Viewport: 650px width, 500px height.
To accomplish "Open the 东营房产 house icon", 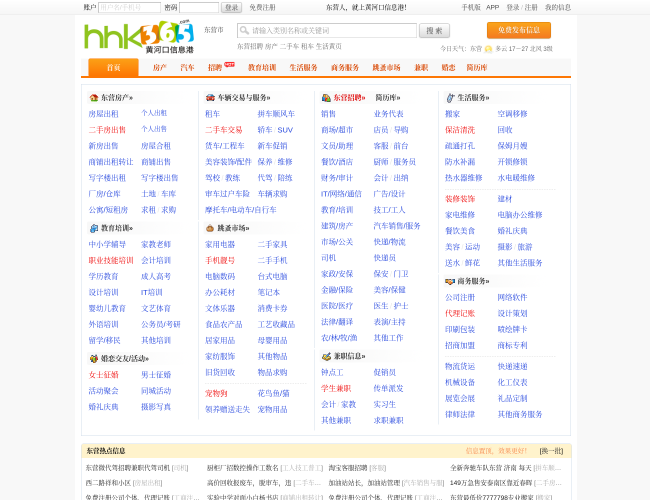I will [x=94, y=98].
